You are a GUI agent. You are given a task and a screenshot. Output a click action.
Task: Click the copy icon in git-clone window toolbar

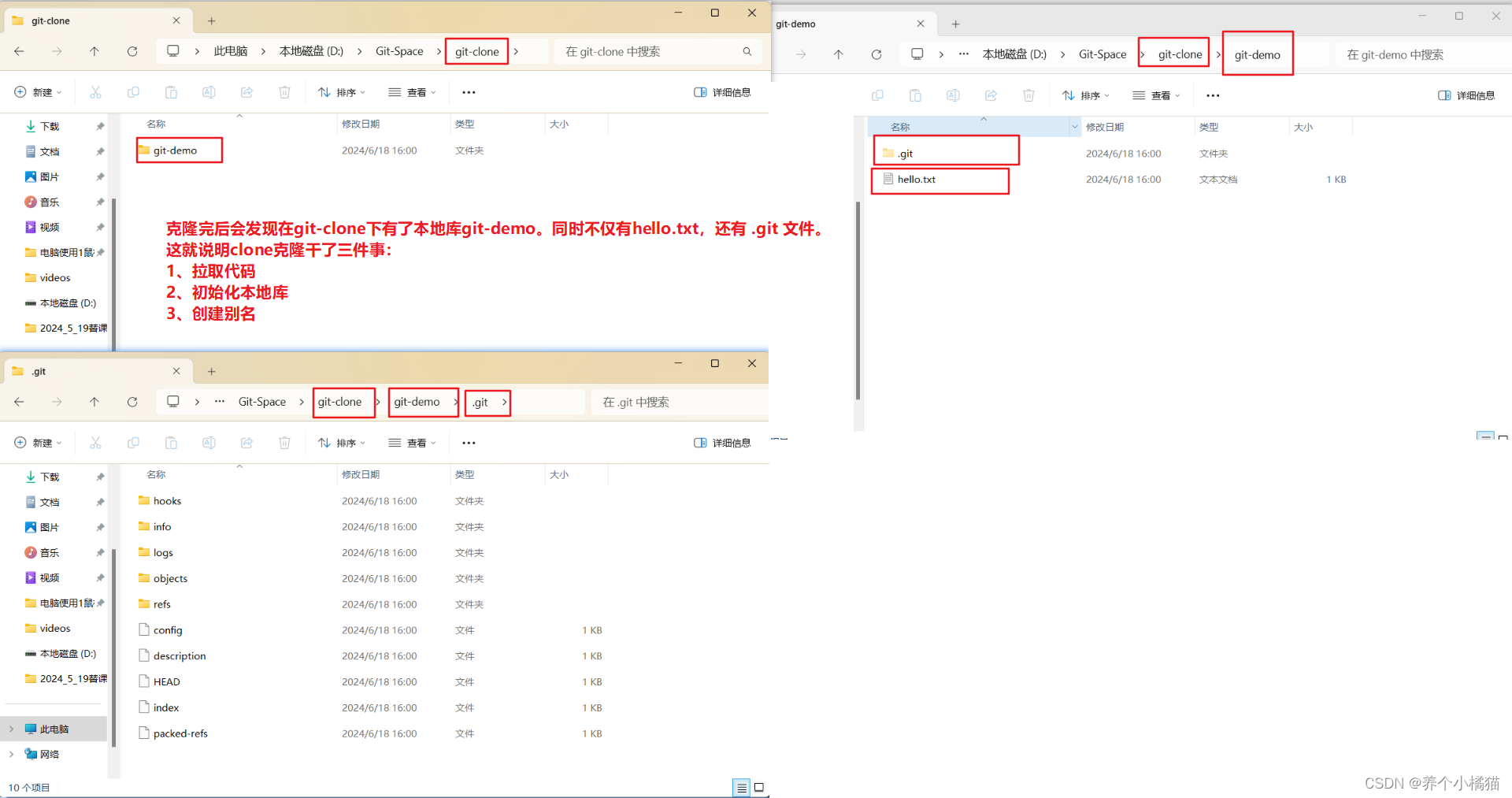[x=133, y=92]
